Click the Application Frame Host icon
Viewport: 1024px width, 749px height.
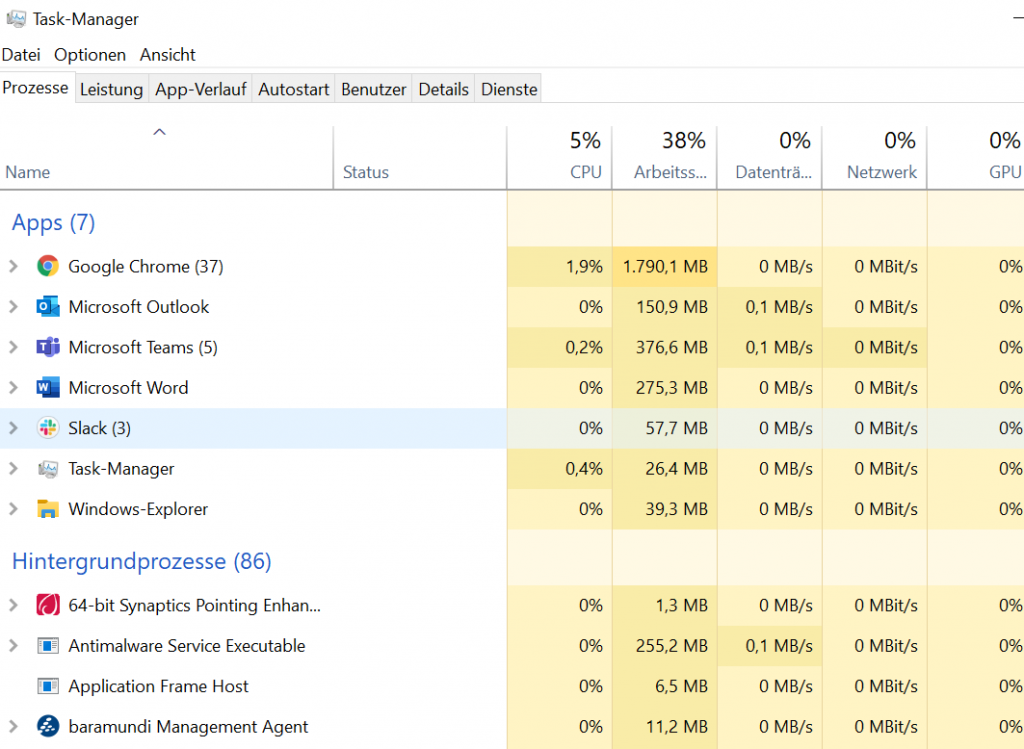tap(48, 686)
